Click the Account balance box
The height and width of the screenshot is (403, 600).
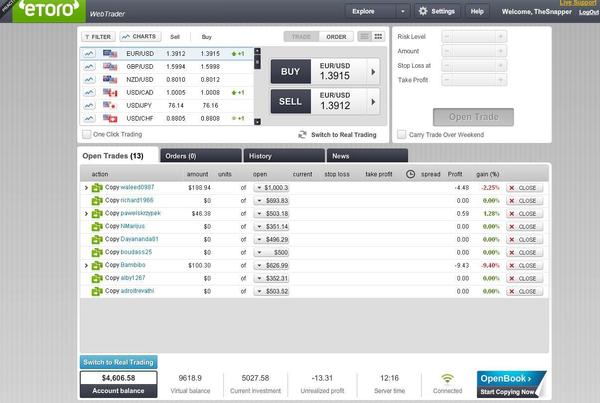(118, 384)
